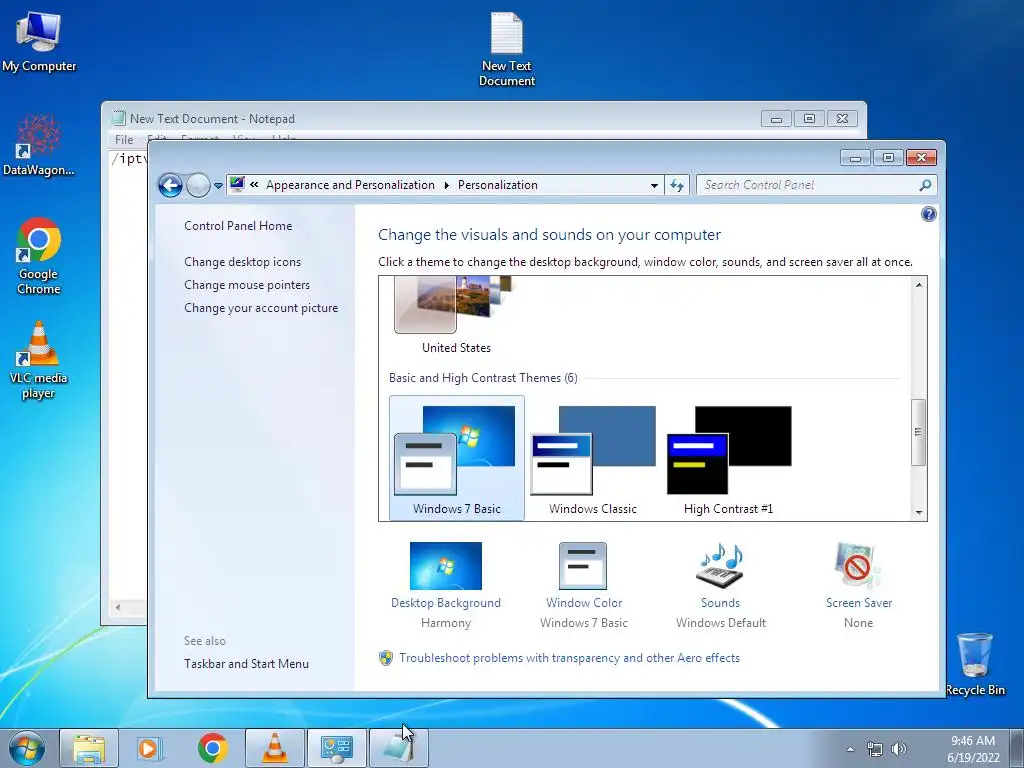Open Taskbar and Start Menu link

[246, 664]
